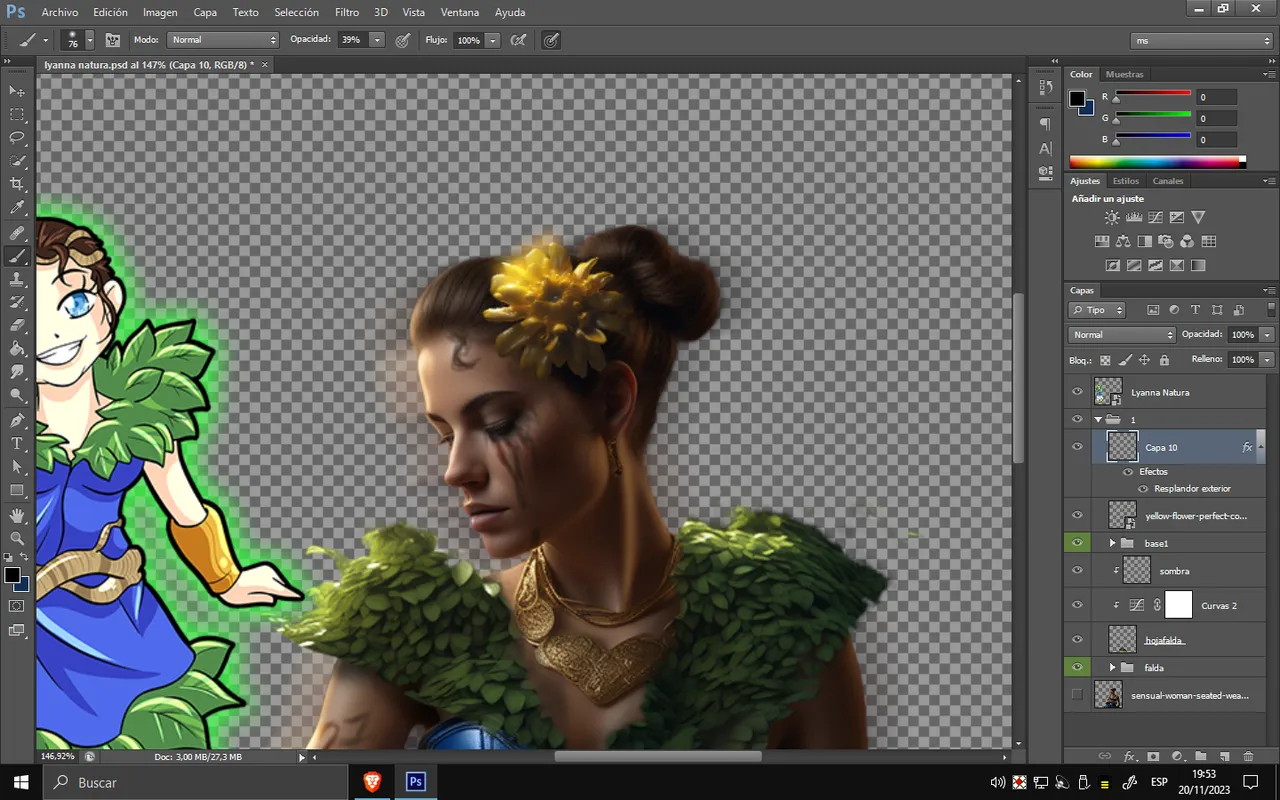Open Brave browser from the taskbar
The height and width of the screenshot is (800, 1280).
tap(372, 782)
